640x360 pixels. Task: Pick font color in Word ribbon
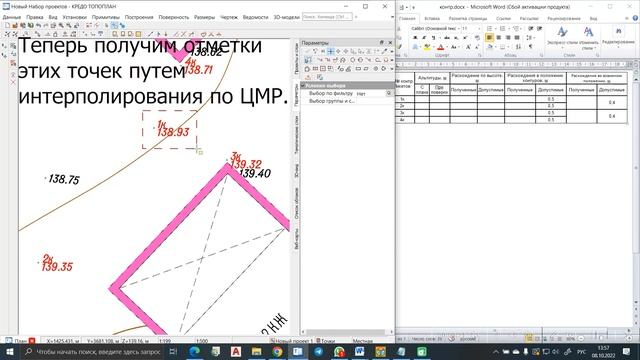point(441,47)
